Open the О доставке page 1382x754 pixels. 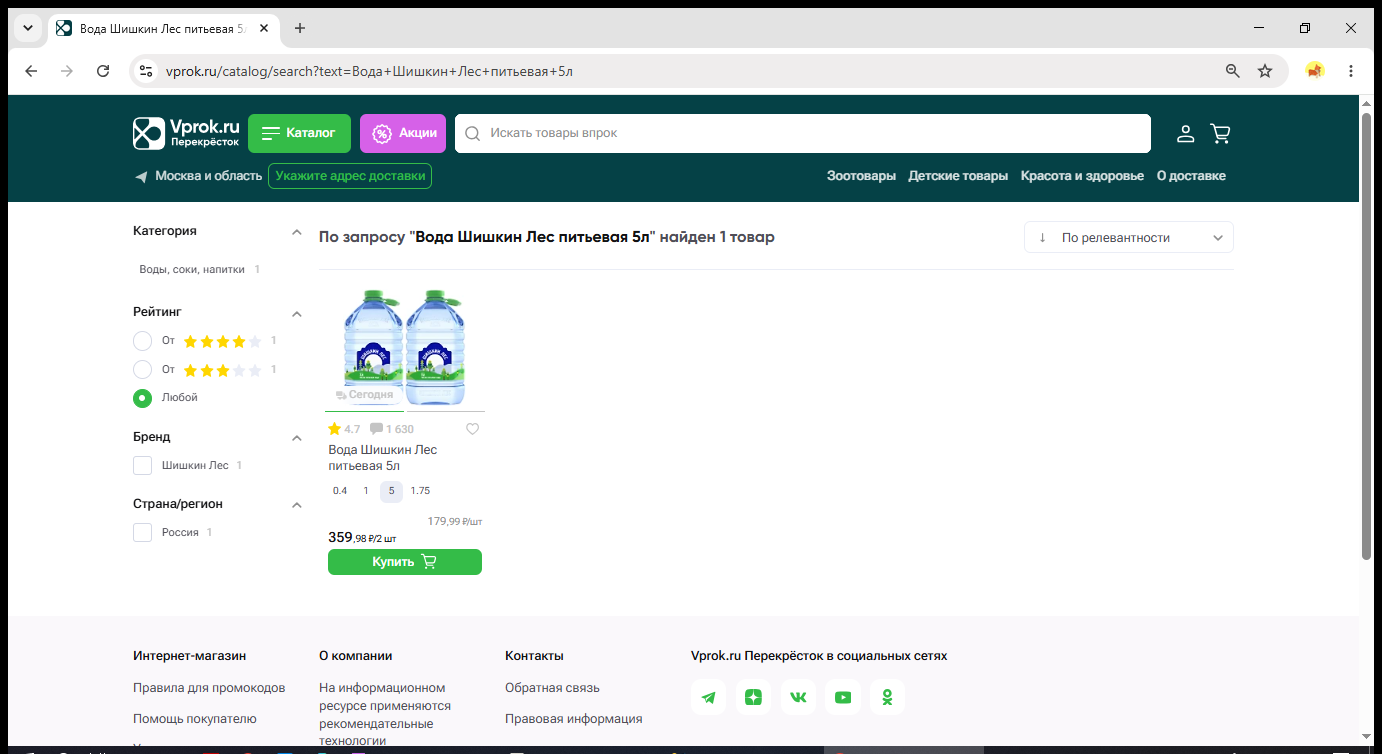click(x=1191, y=176)
